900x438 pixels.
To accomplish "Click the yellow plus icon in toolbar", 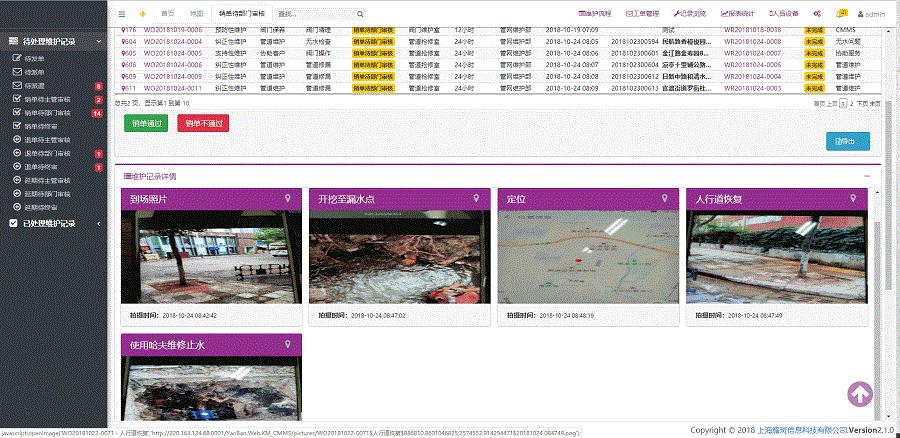I will (x=143, y=14).
